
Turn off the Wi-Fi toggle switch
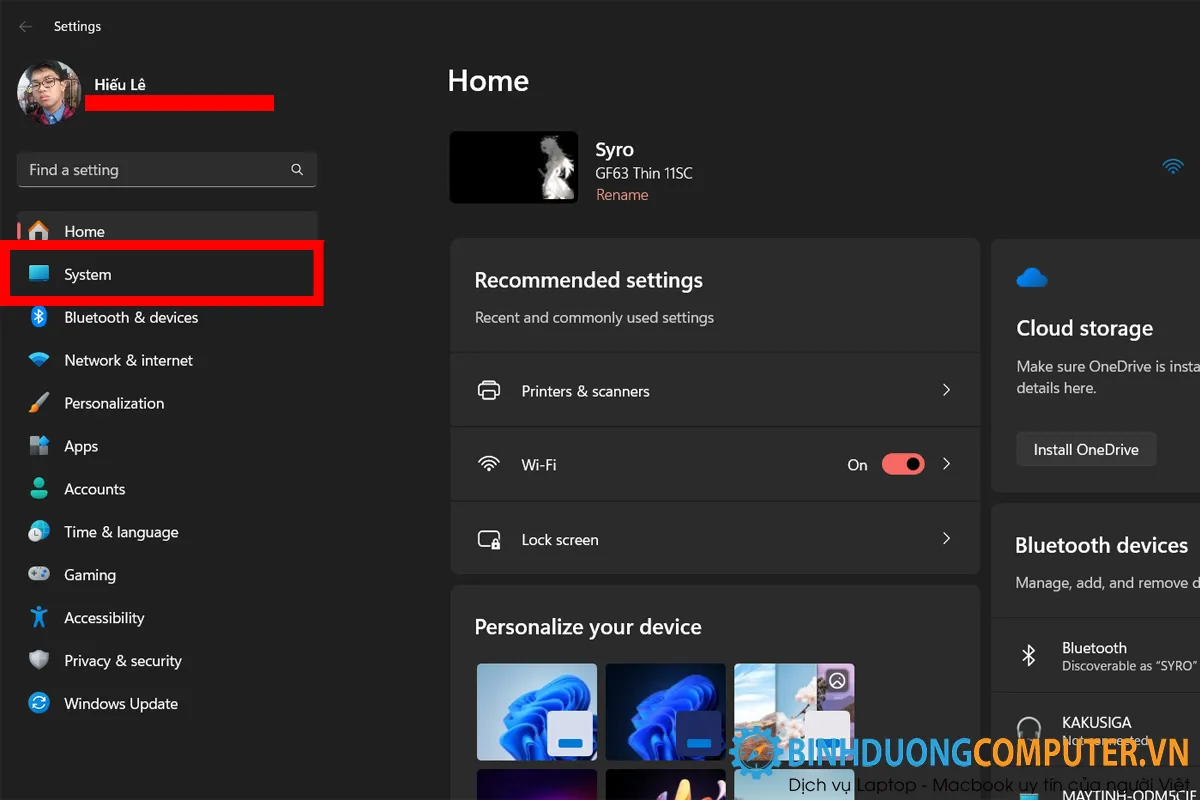[902, 464]
